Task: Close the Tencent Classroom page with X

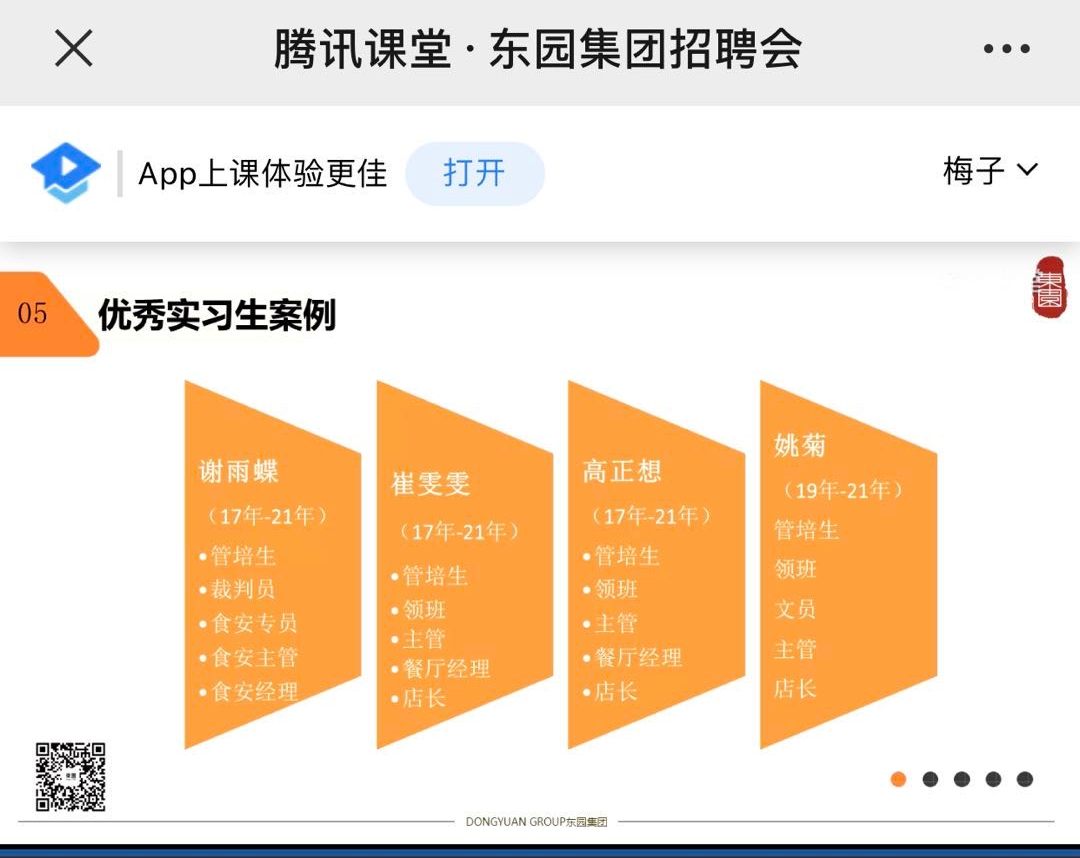Action: click(x=73, y=48)
